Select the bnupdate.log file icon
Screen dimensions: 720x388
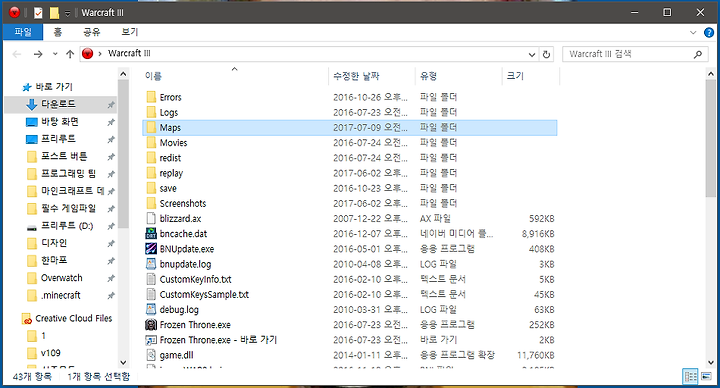coord(151,264)
